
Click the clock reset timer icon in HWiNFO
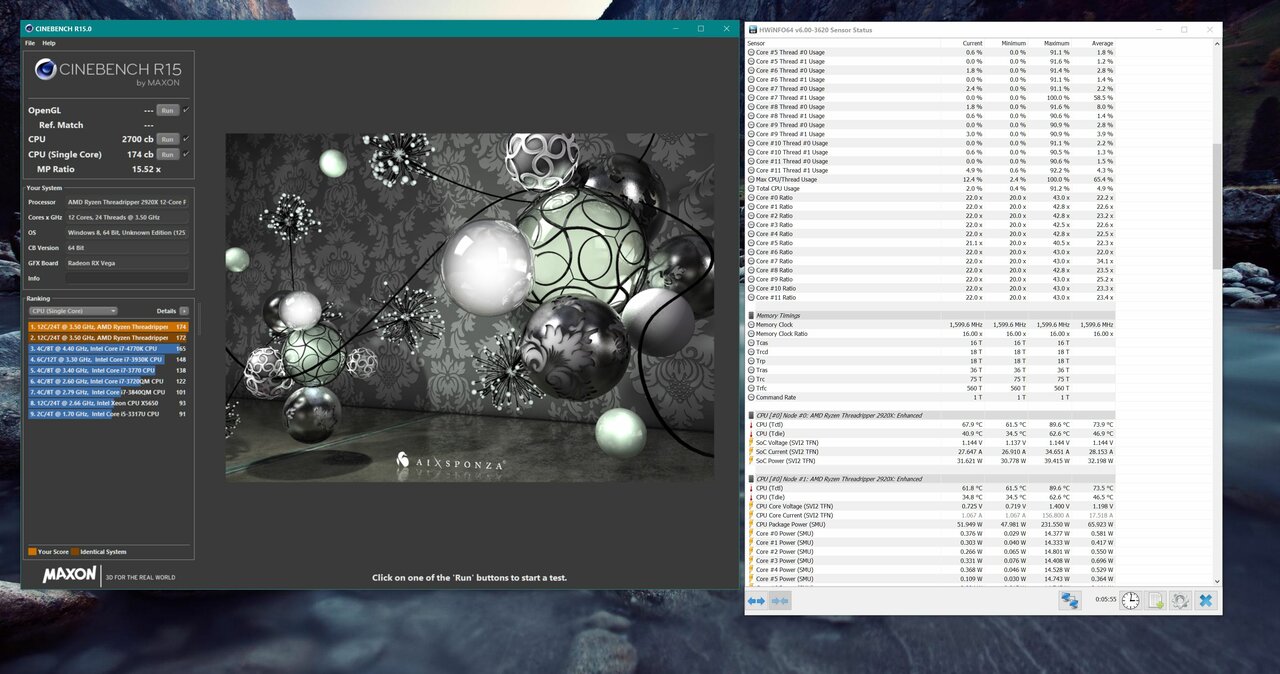pos(1130,600)
